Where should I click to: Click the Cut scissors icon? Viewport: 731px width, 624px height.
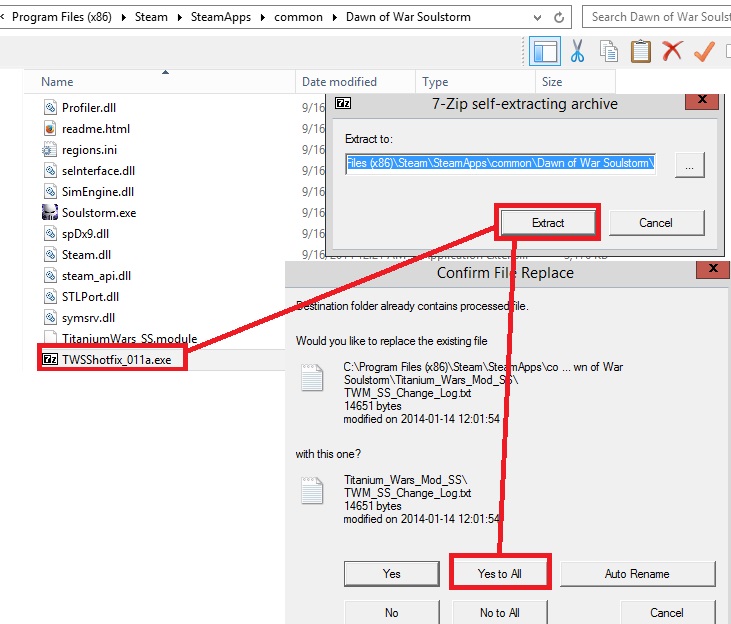pyautogui.click(x=577, y=51)
